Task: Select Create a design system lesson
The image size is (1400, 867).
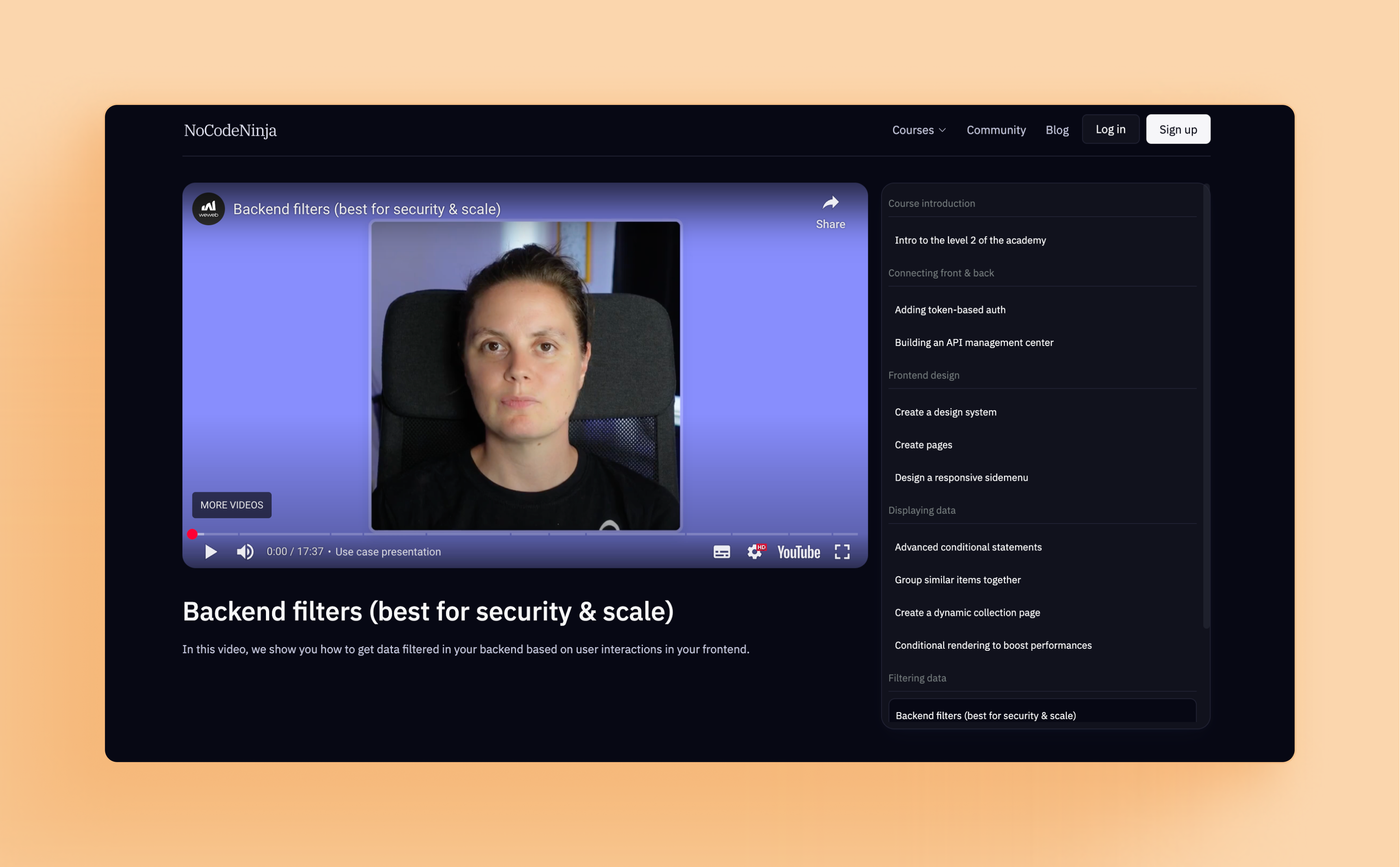Action: tap(945, 412)
